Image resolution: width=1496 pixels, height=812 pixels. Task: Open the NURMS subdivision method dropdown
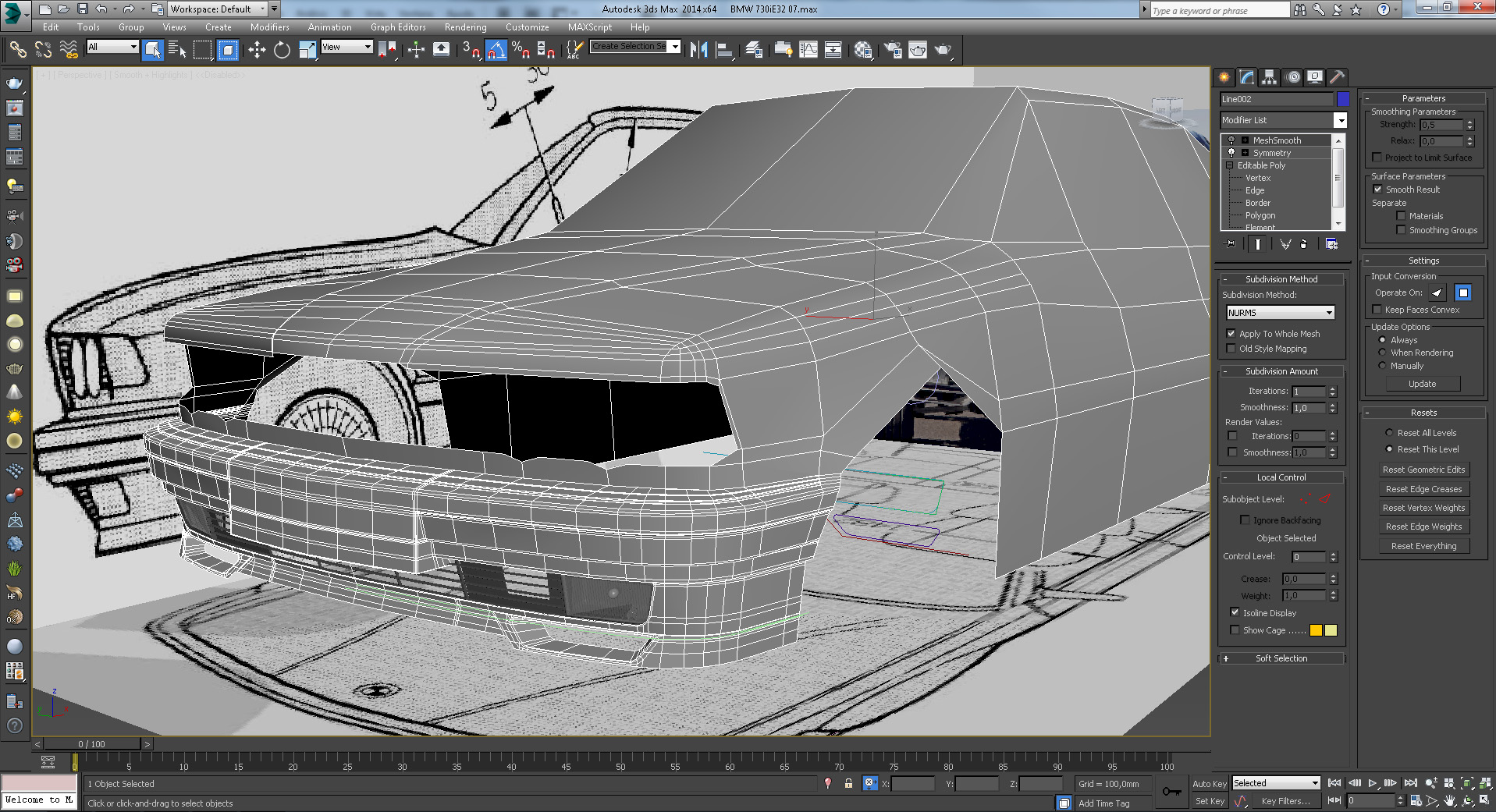click(1281, 313)
